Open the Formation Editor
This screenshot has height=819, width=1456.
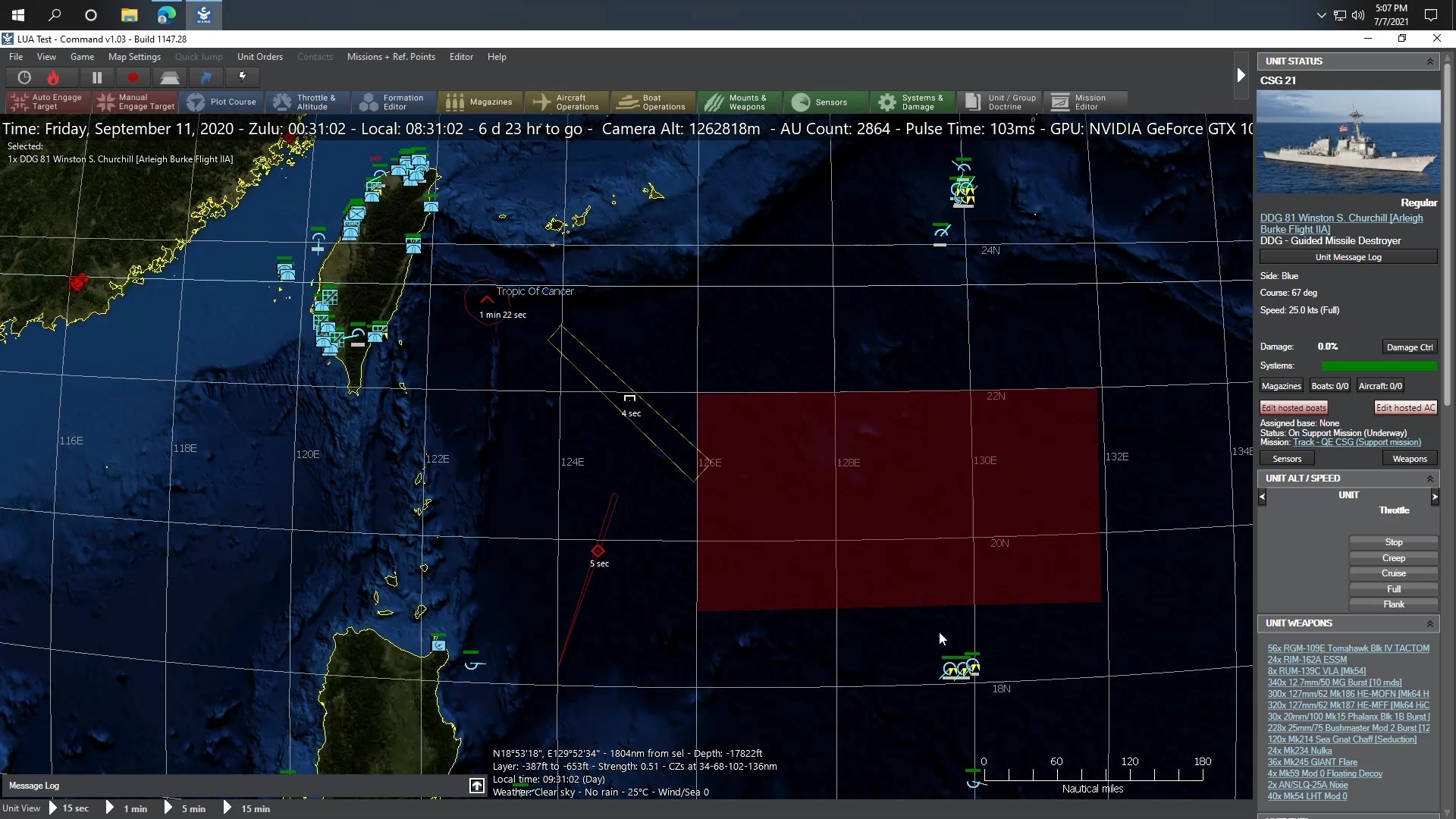pos(394,102)
